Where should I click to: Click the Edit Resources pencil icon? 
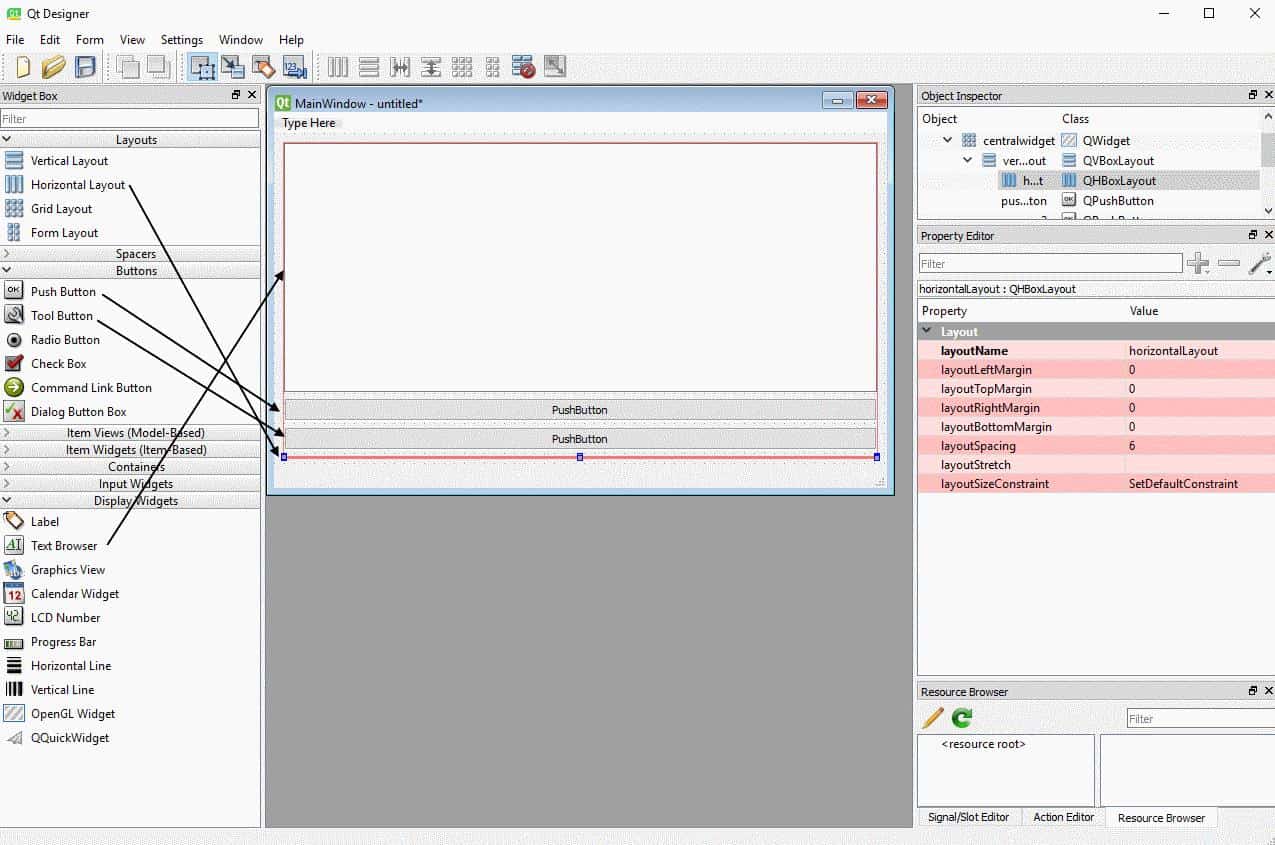[x=932, y=718]
